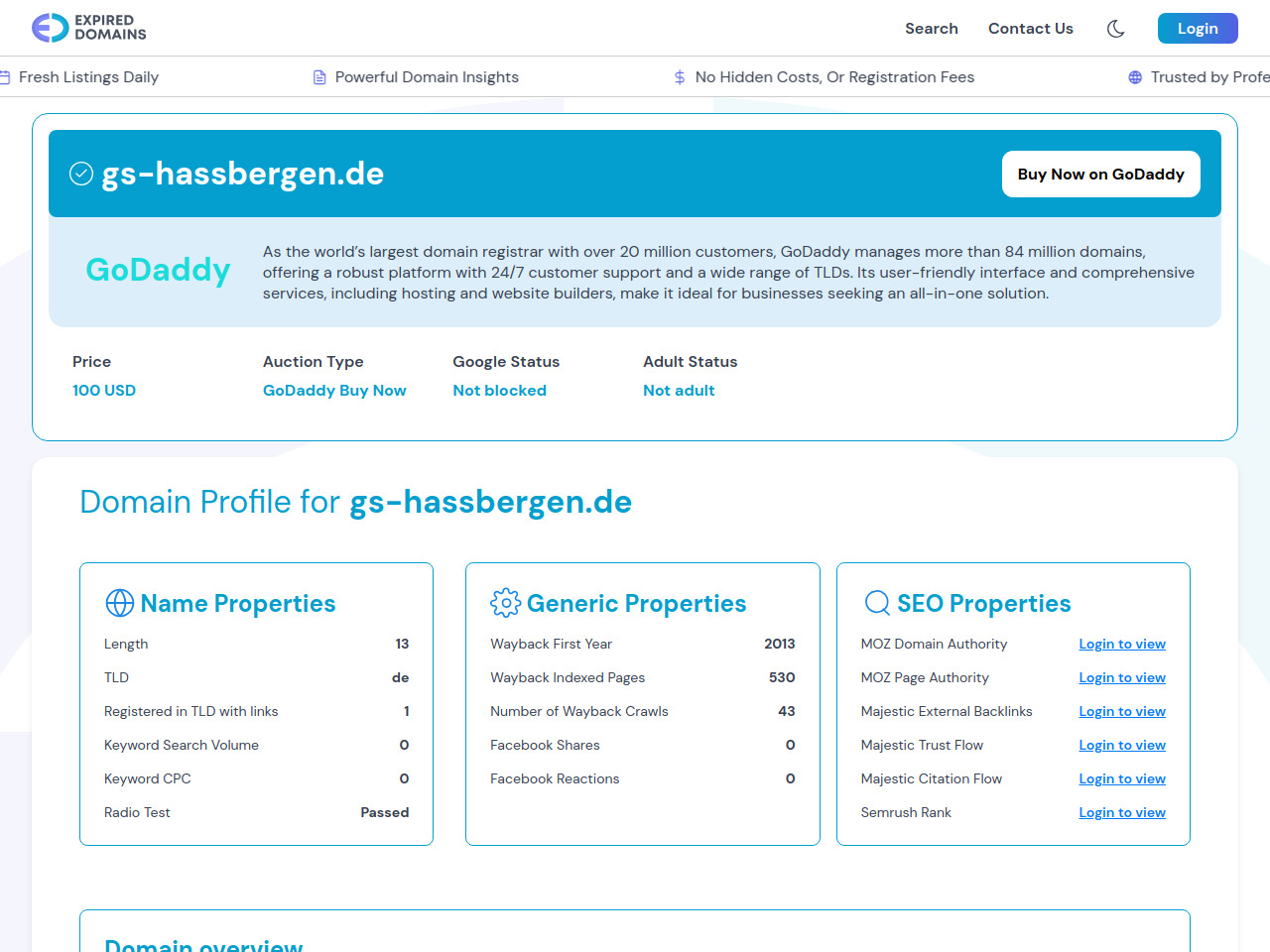Click the GoDaddy registrar logo text
The image size is (1270, 952).
(158, 270)
